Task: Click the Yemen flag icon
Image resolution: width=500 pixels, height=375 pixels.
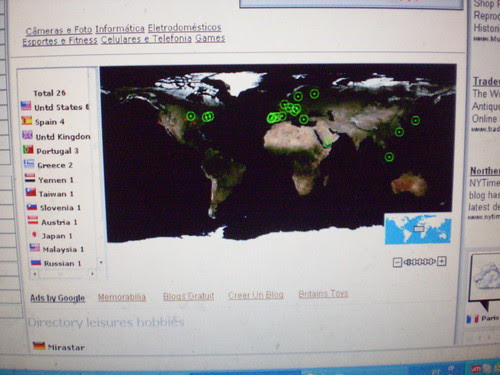Action: [30, 178]
